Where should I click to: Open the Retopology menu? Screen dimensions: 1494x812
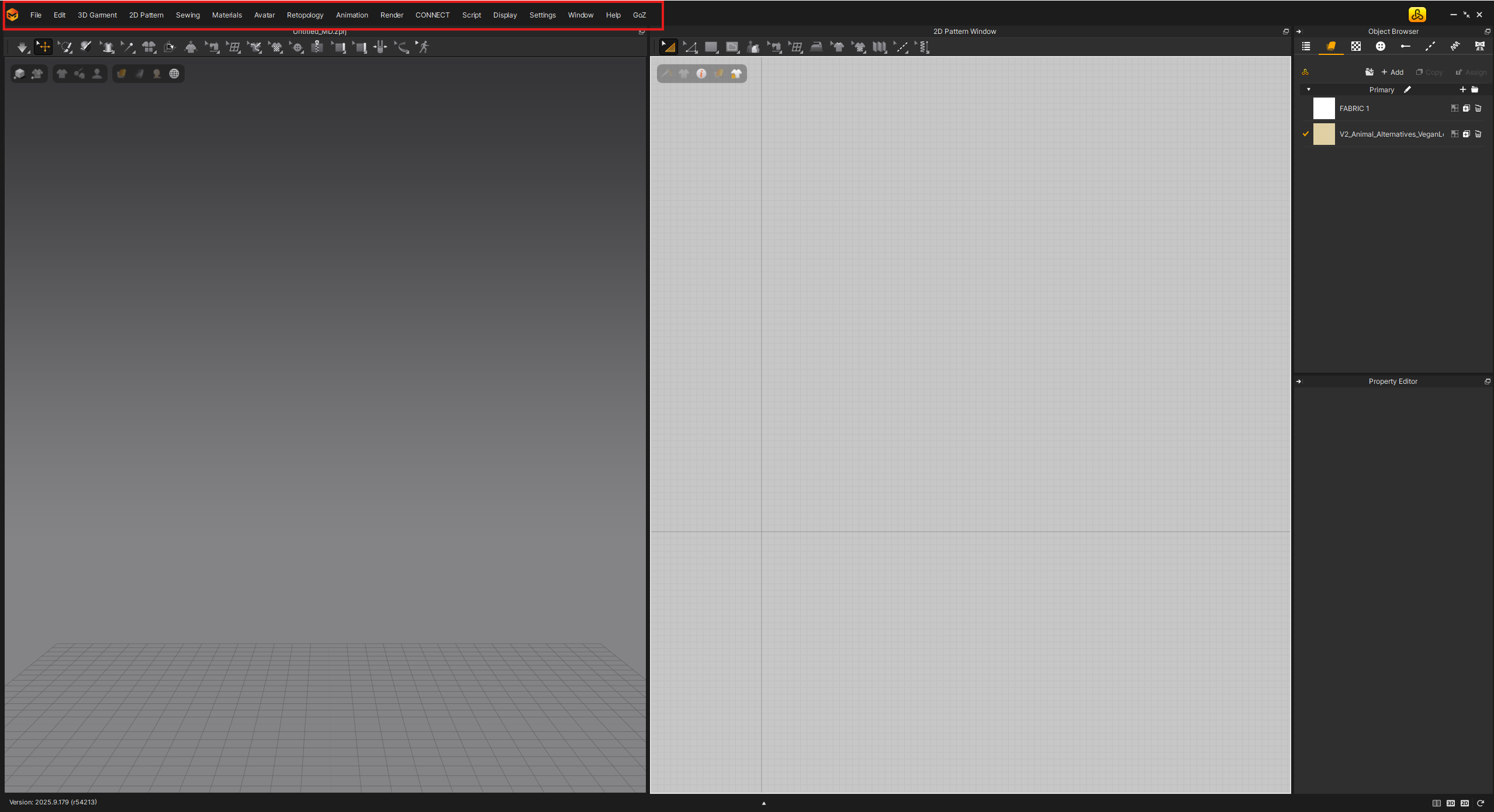point(305,15)
